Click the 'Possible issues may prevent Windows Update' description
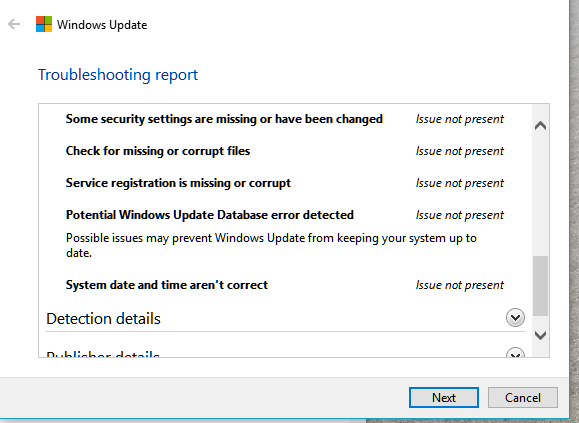 coord(271,245)
